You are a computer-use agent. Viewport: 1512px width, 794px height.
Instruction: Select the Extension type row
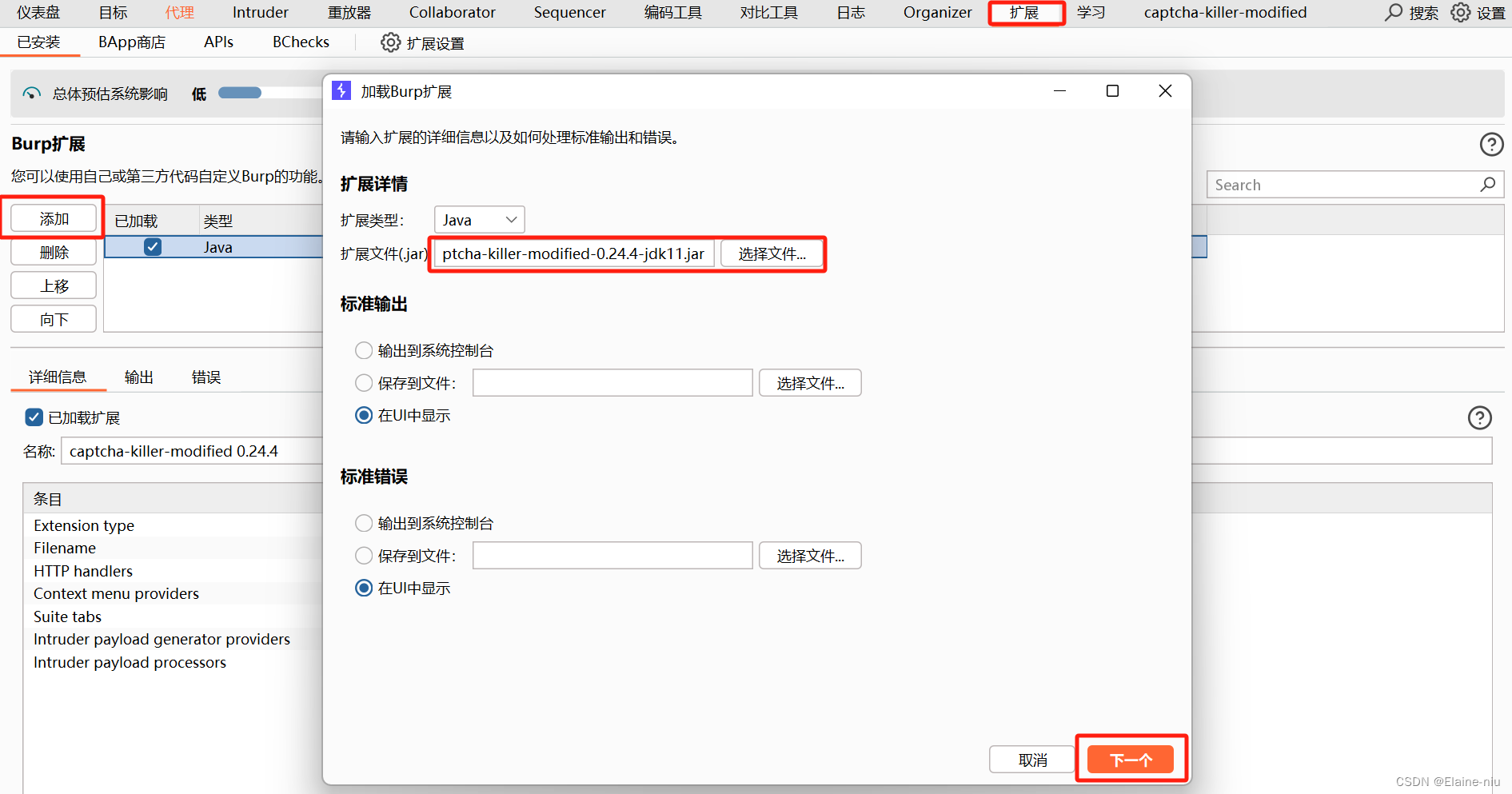[x=173, y=525]
